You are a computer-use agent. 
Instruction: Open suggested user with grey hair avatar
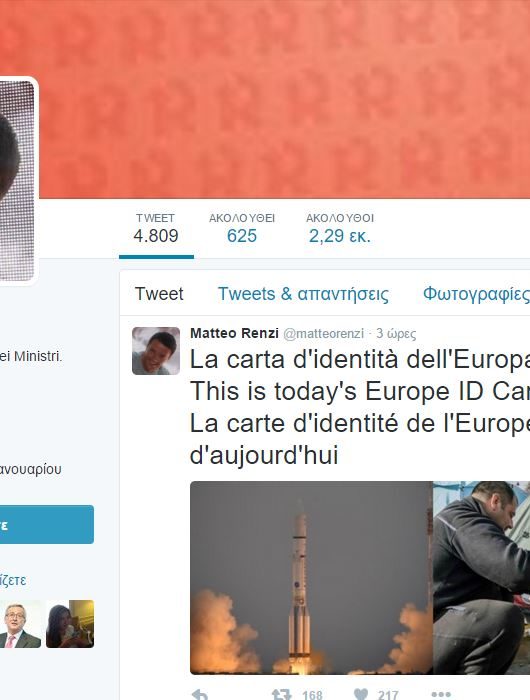point(20,624)
